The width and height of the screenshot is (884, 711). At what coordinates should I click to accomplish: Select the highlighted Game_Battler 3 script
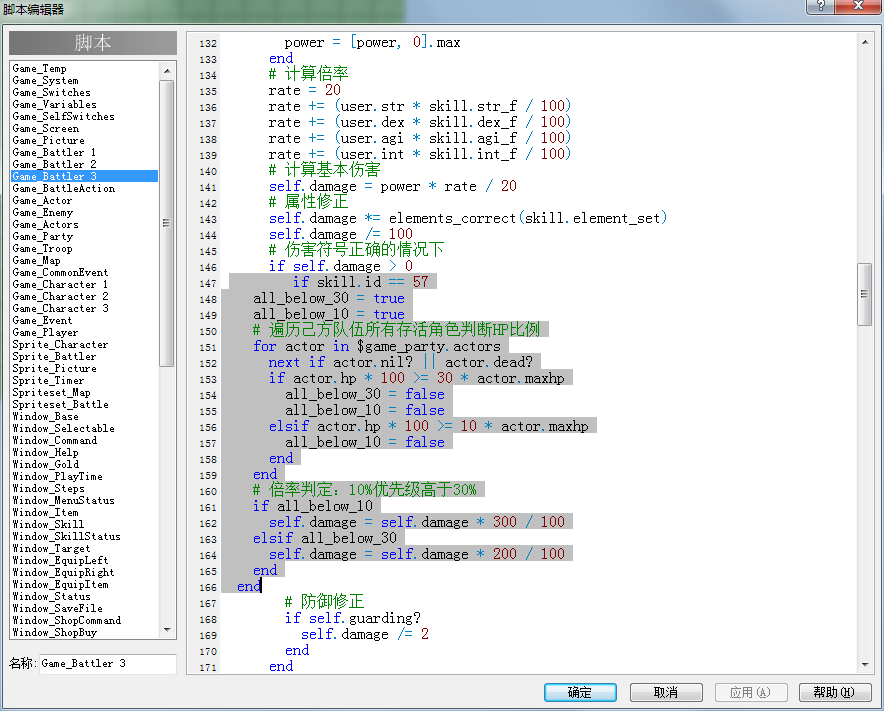tap(85, 176)
